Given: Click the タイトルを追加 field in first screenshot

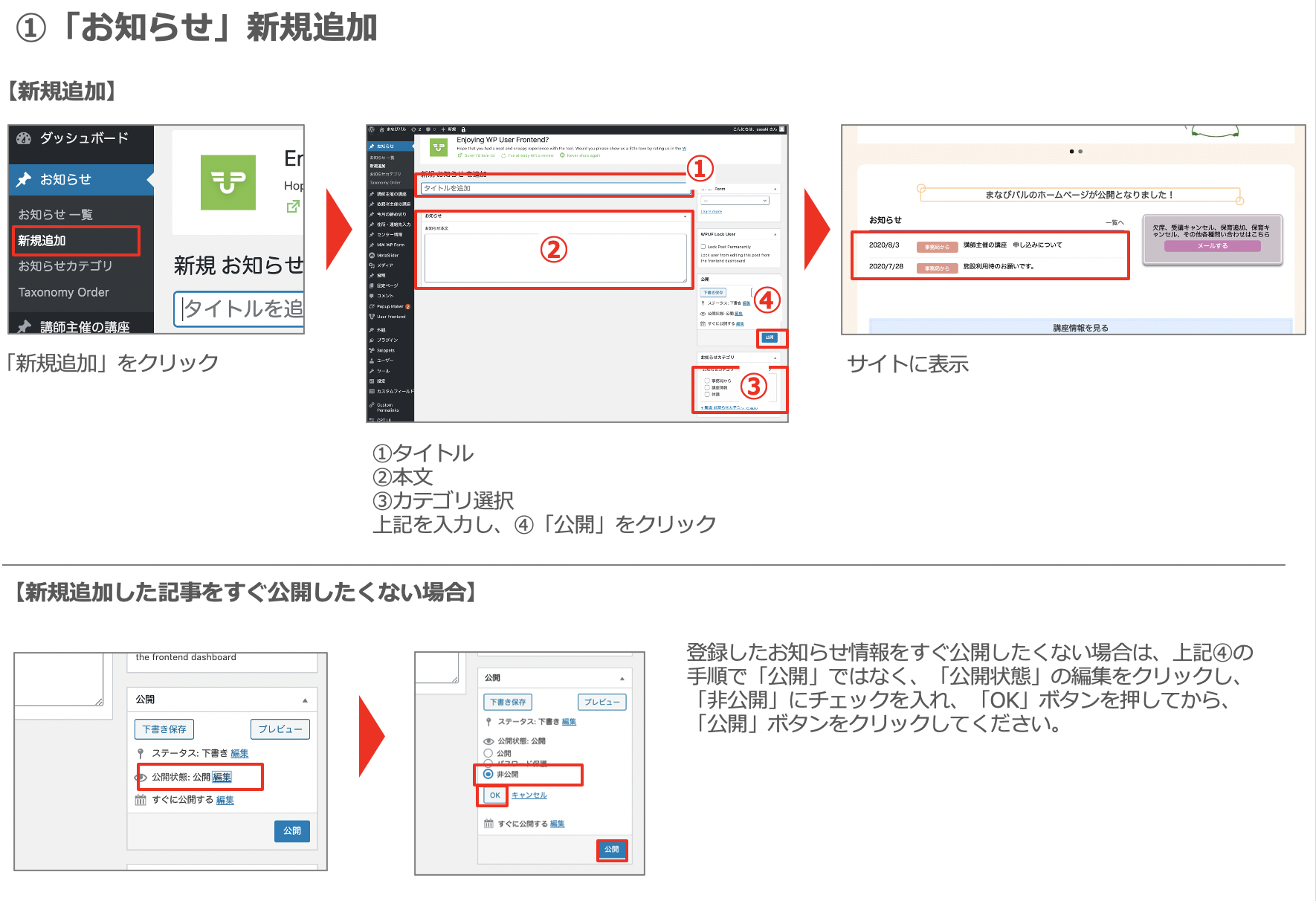Looking at the screenshot, I should click(239, 309).
